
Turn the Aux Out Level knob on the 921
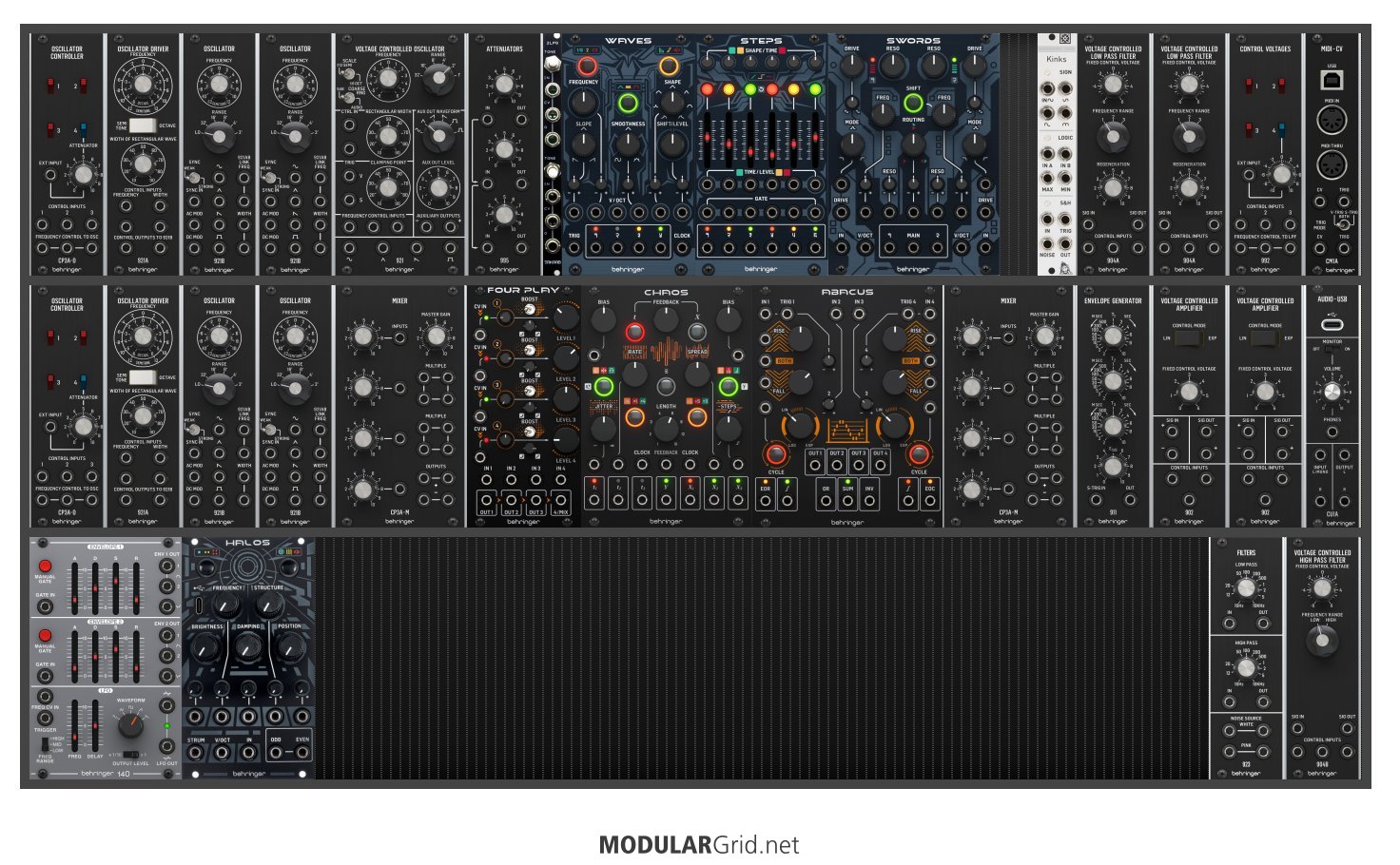[x=437, y=188]
